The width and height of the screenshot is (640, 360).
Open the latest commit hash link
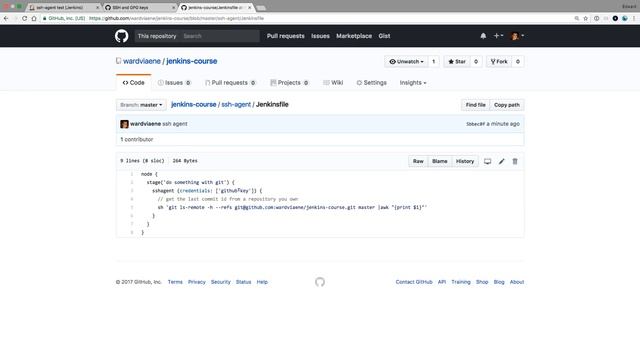click(475, 124)
